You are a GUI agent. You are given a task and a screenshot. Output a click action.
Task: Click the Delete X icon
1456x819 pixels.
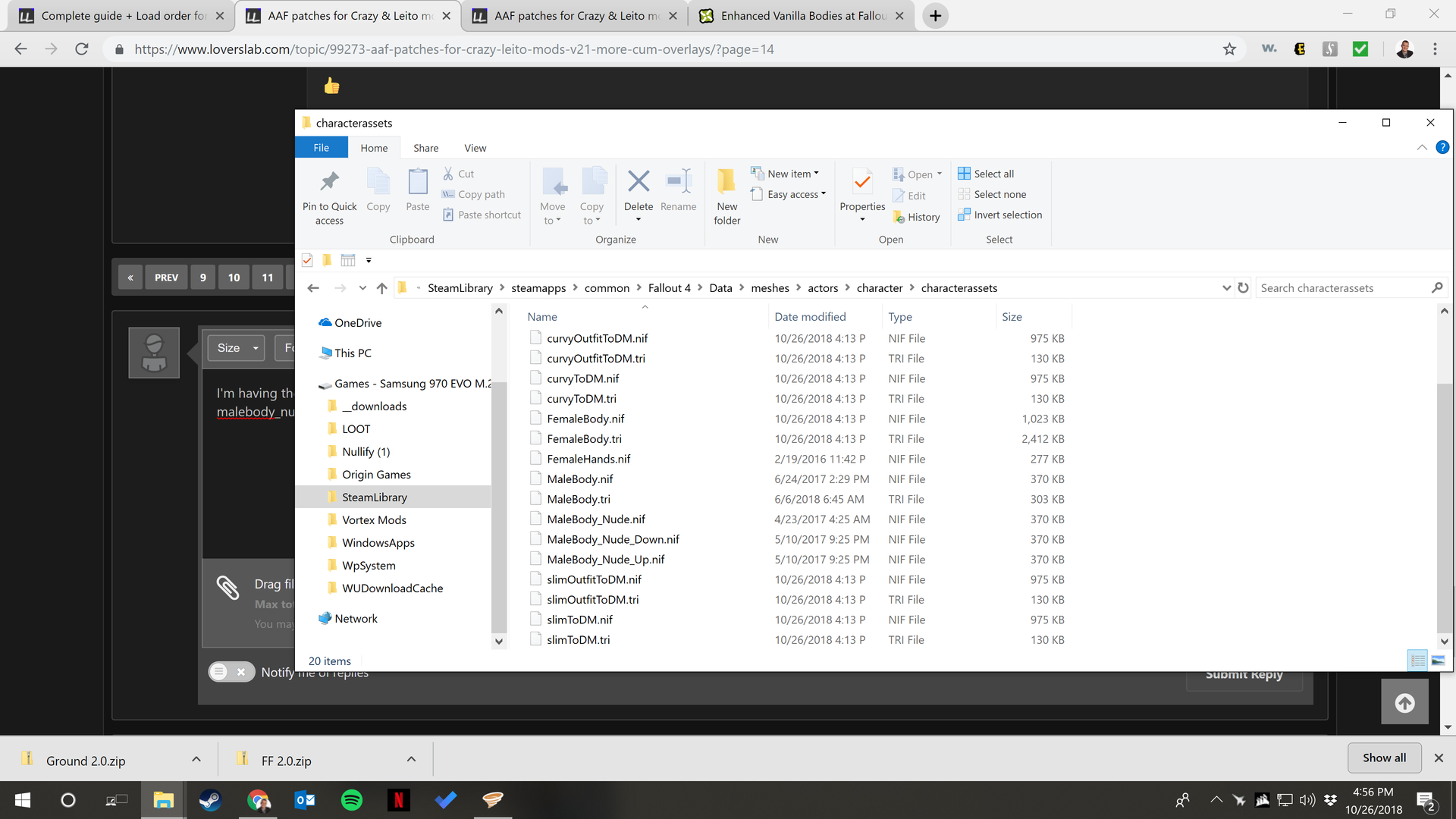tap(639, 181)
